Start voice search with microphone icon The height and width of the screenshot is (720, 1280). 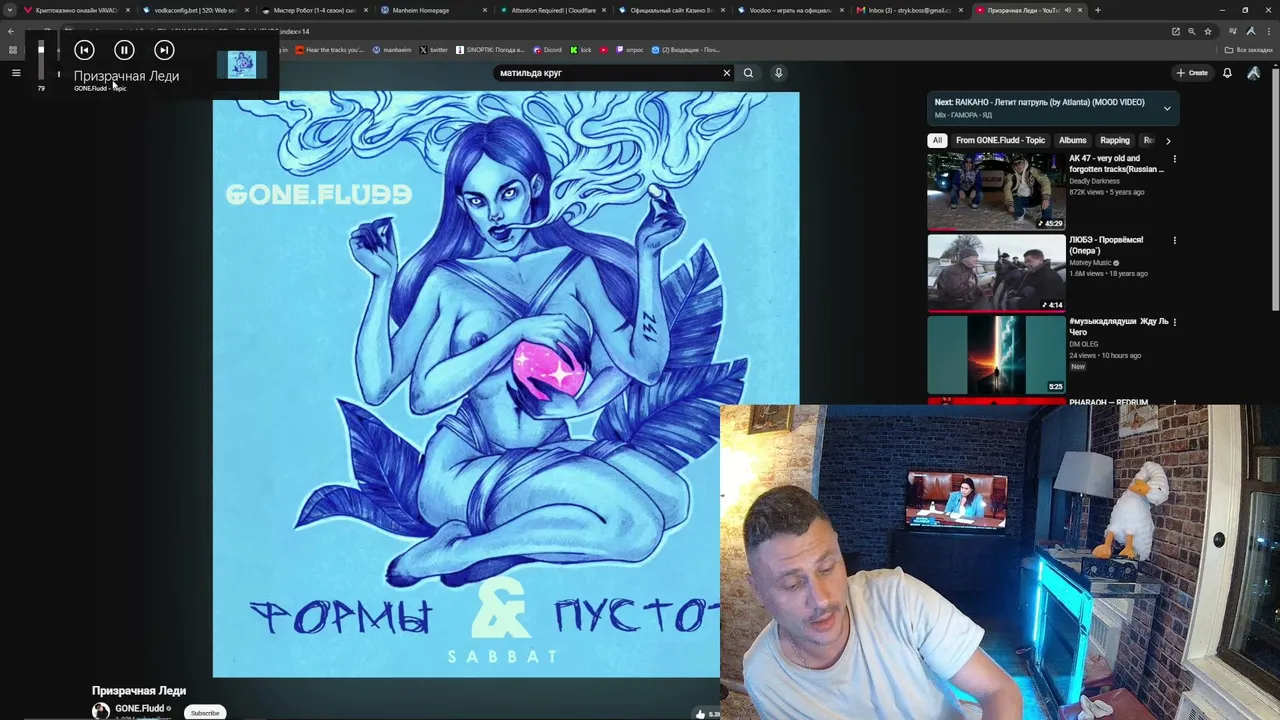[778, 73]
